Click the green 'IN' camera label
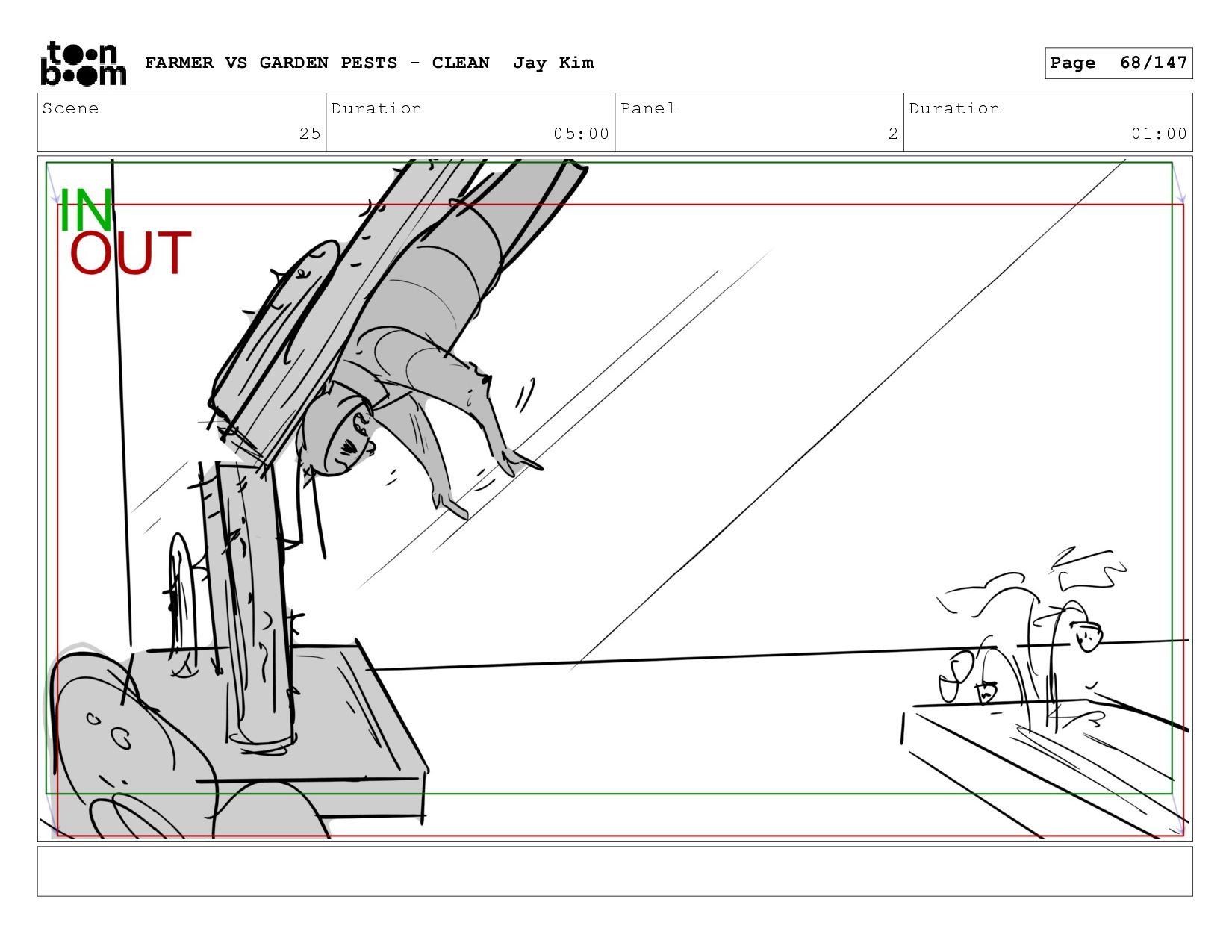Viewport: 1232px width, 952px height. tap(86, 211)
